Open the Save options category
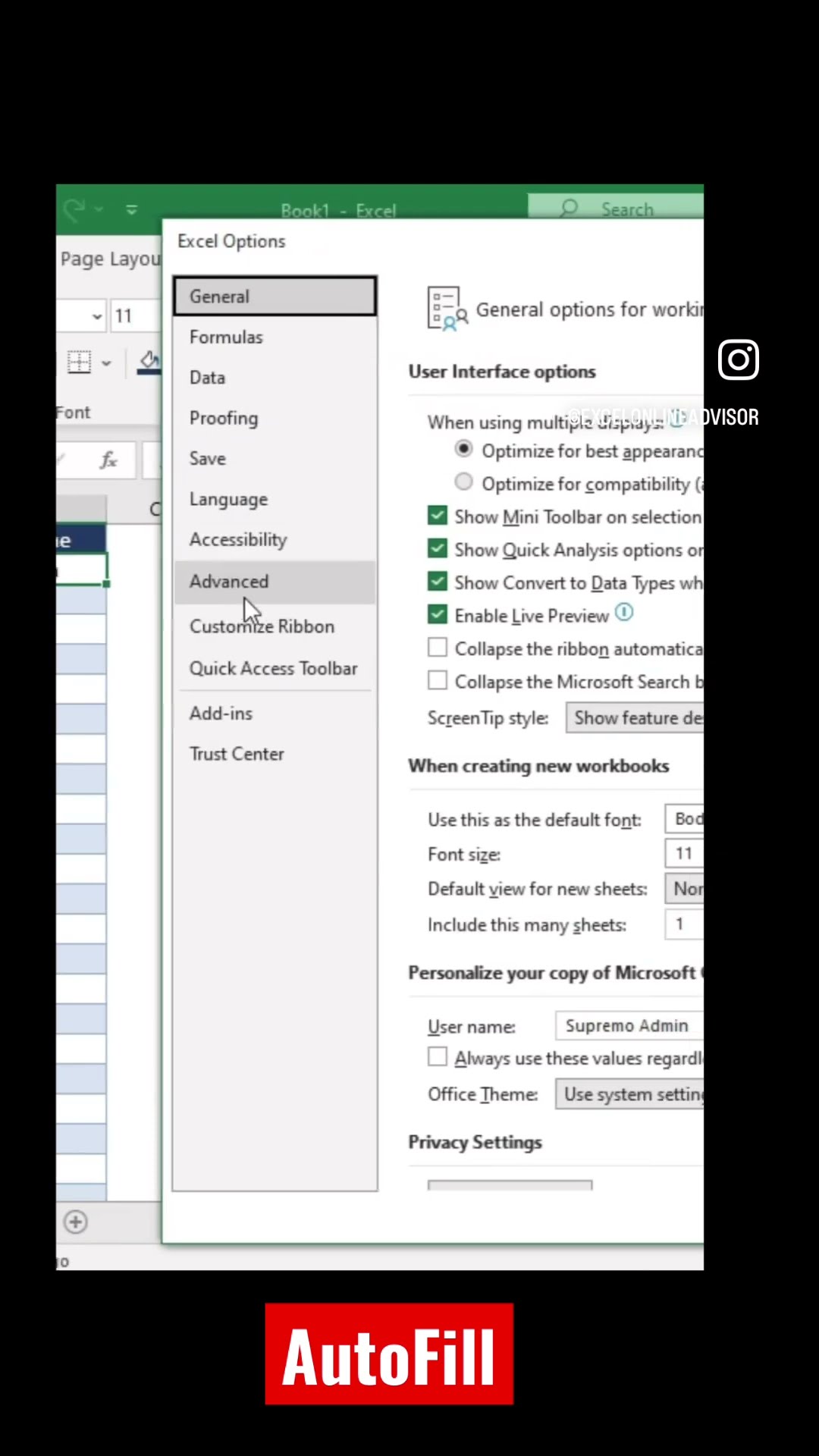Viewport: 819px width, 1456px height. click(275, 459)
